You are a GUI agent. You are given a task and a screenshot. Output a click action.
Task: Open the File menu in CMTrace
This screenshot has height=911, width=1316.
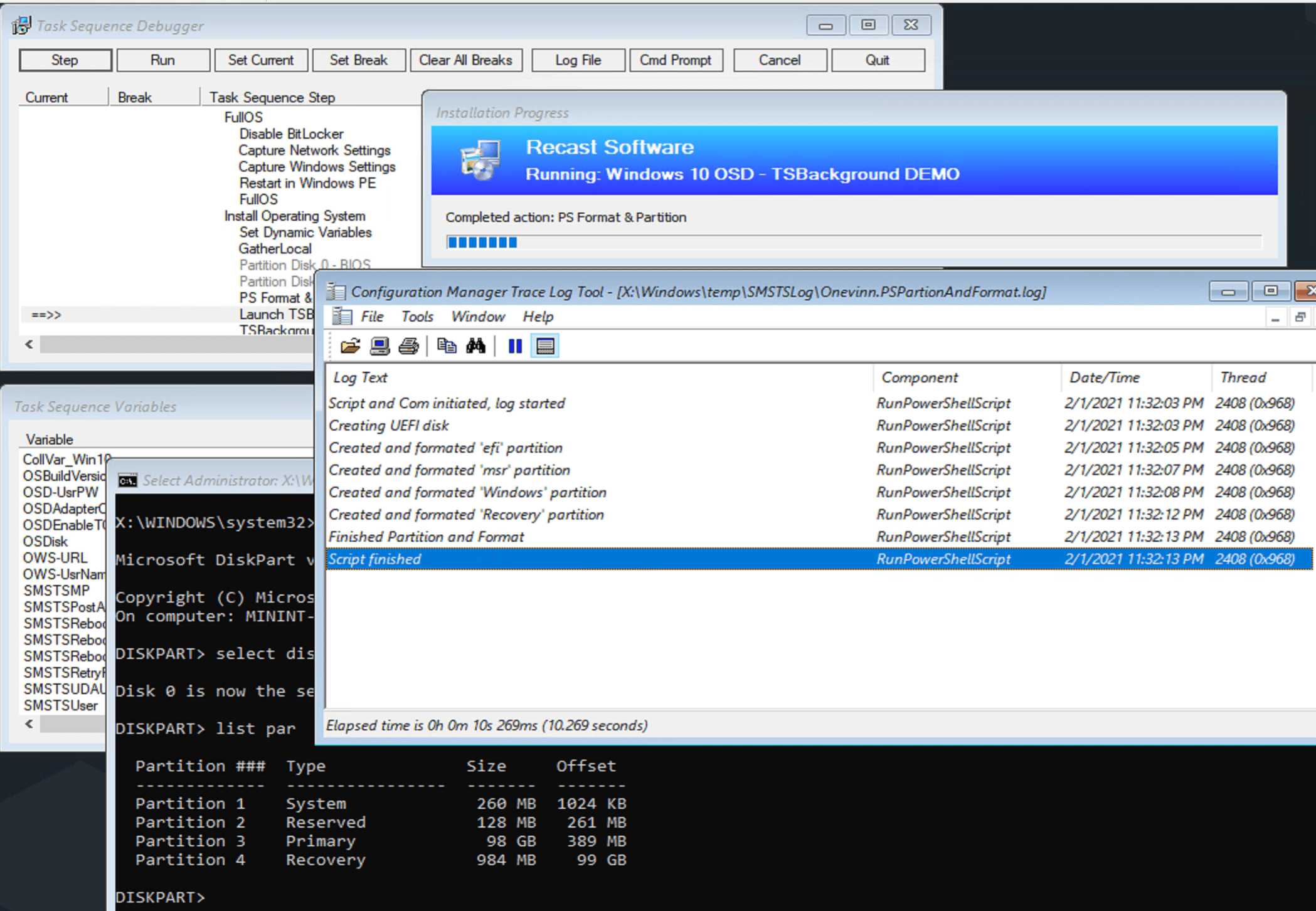pos(372,317)
